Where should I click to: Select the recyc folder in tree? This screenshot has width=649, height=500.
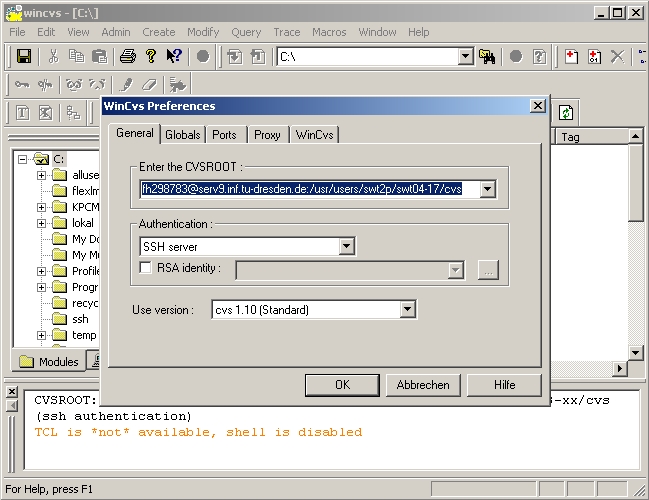coord(85,303)
